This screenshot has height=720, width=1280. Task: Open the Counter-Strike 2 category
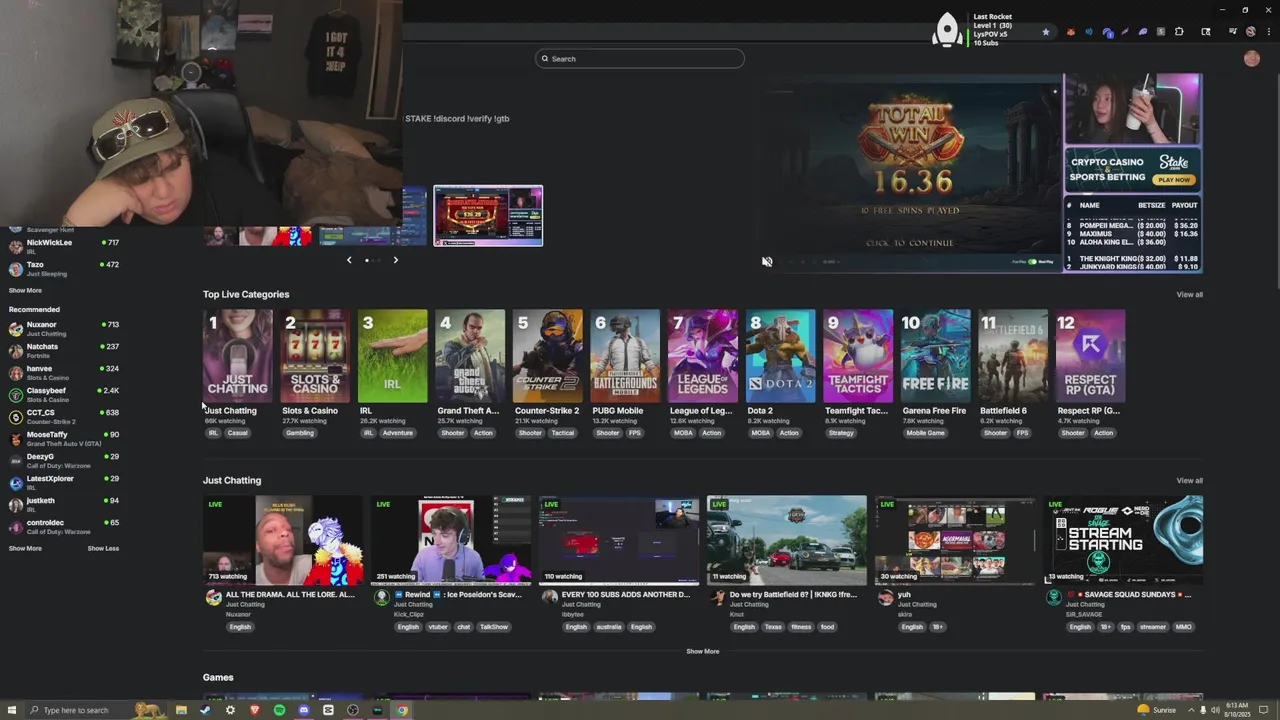547,356
